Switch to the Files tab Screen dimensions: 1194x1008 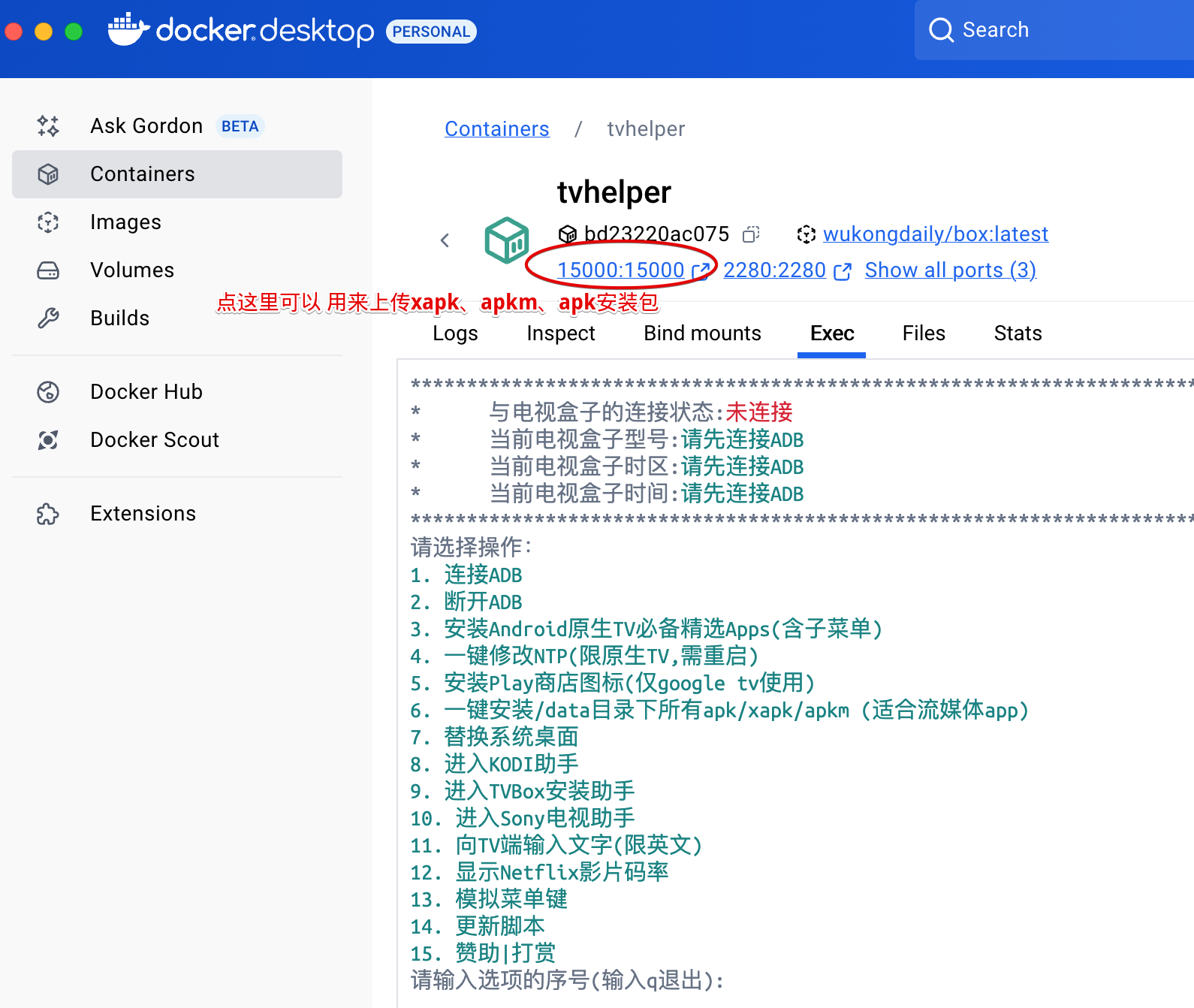(x=924, y=333)
